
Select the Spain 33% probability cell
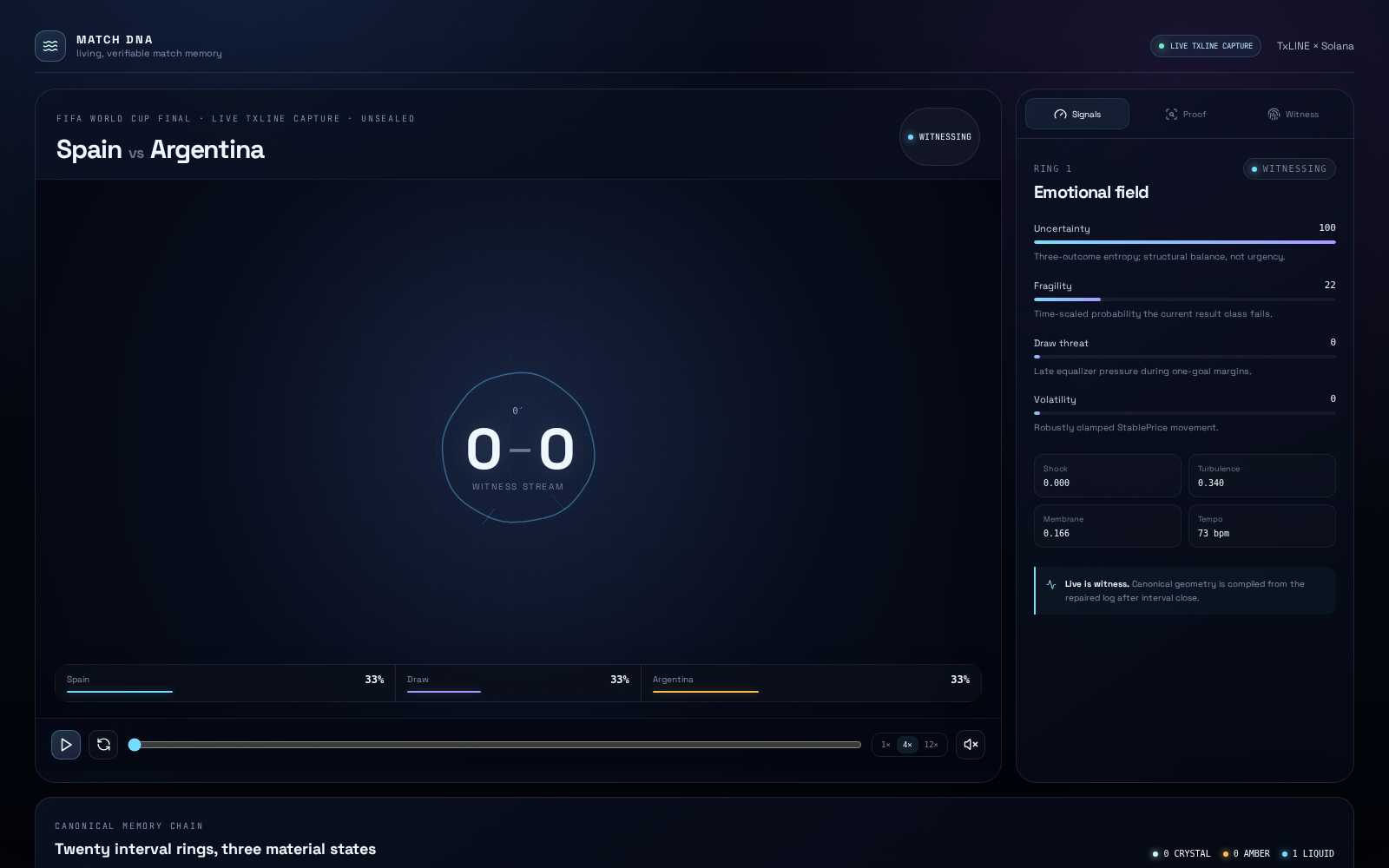225,683
